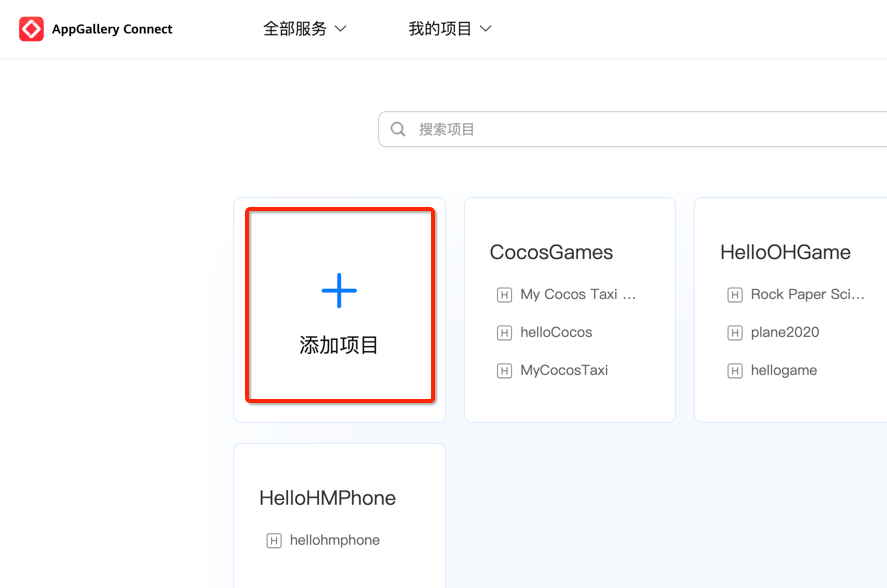887x588 pixels.
Task: Select the 全部服务 menu item
Action: pos(294,28)
